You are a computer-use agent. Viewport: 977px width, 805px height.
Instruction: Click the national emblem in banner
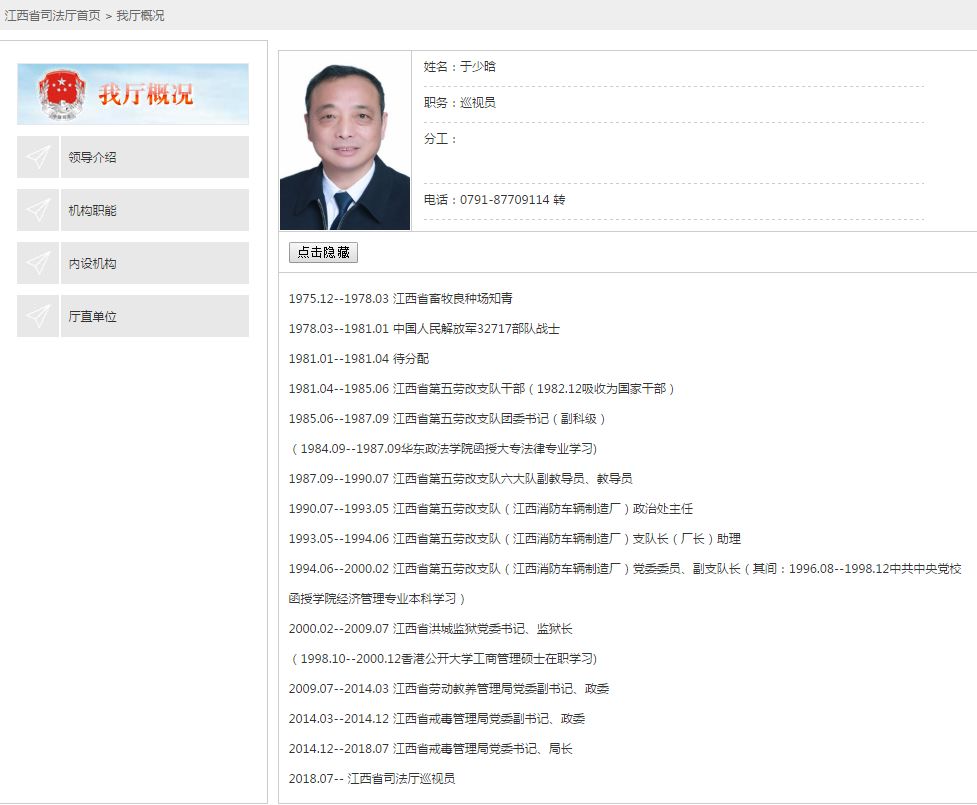coord(62,93)
